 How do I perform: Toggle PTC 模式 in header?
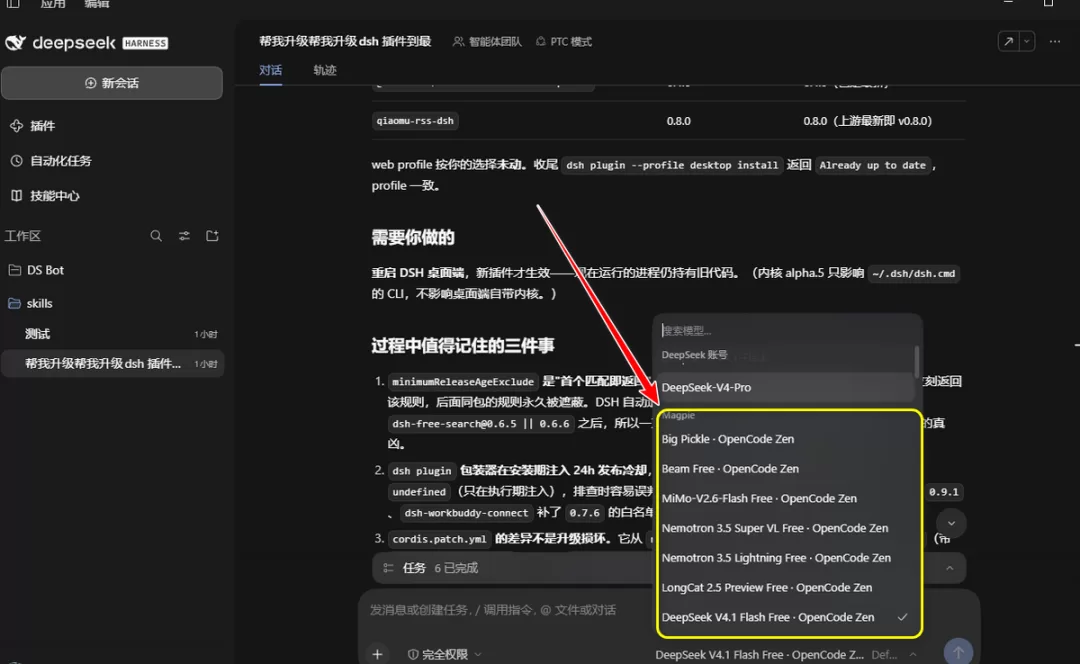(x=563, y=41)
